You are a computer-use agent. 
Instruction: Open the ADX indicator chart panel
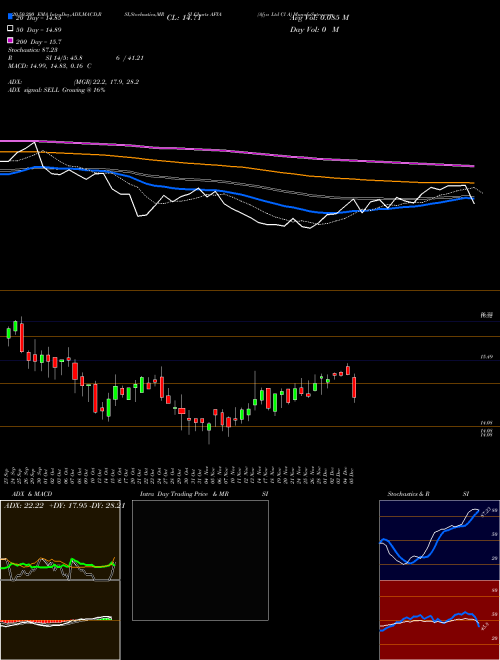point(60,540)
